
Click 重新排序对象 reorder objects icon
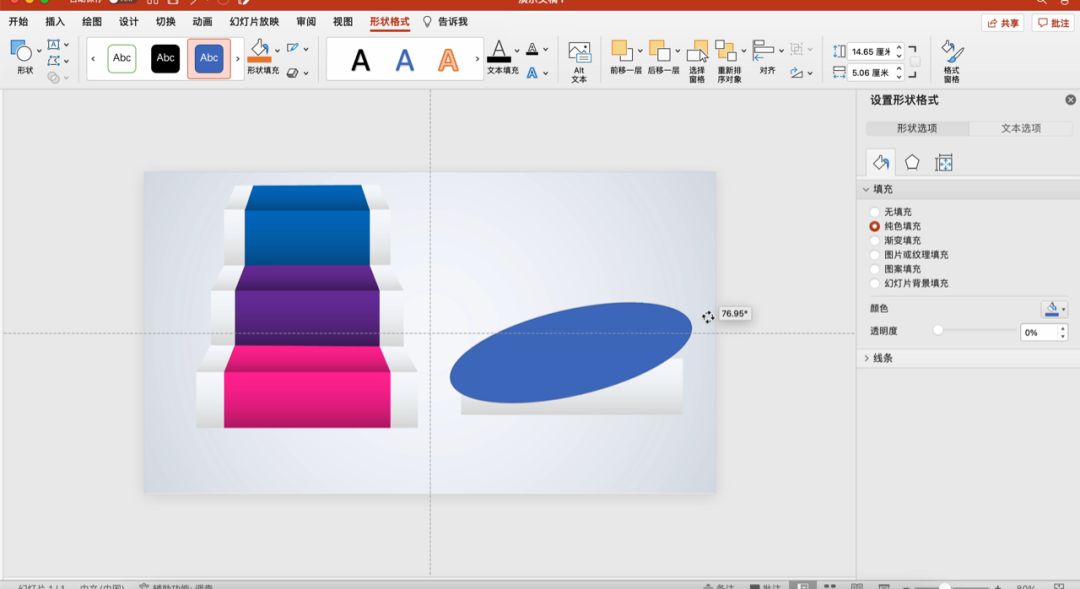(726, 51)
